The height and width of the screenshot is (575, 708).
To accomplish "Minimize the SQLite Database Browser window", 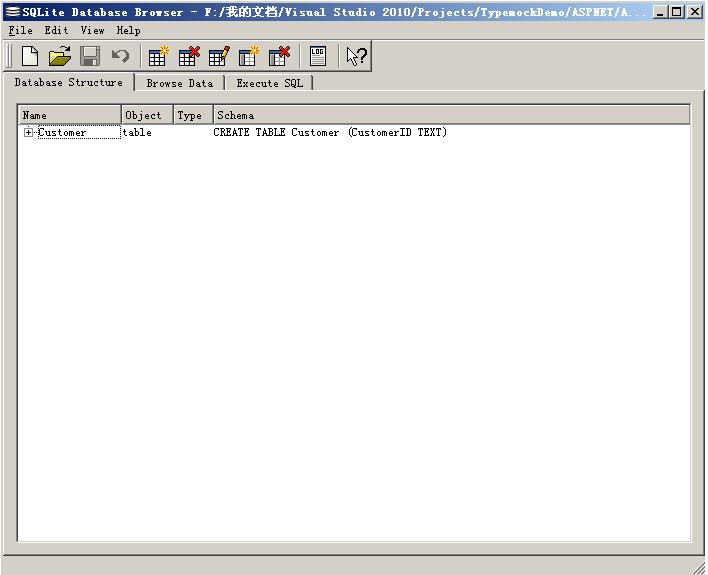I will coord(660,12).
